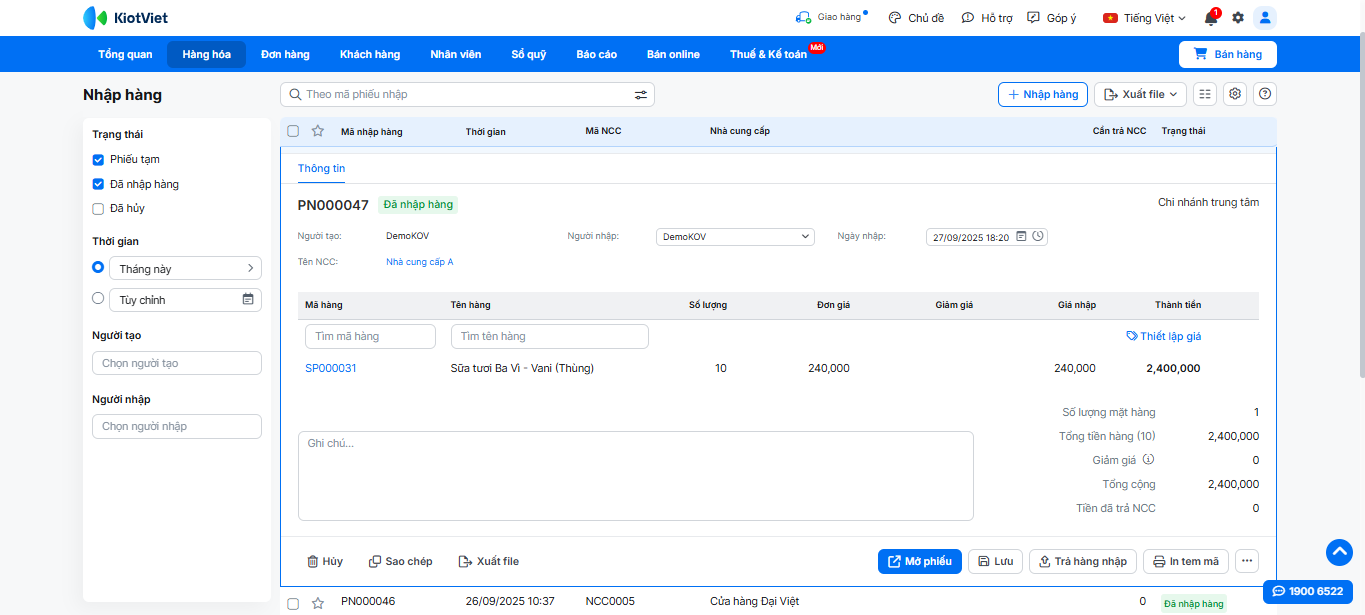
Task: Switch to Thông tin tab
Action: [321, 168]
